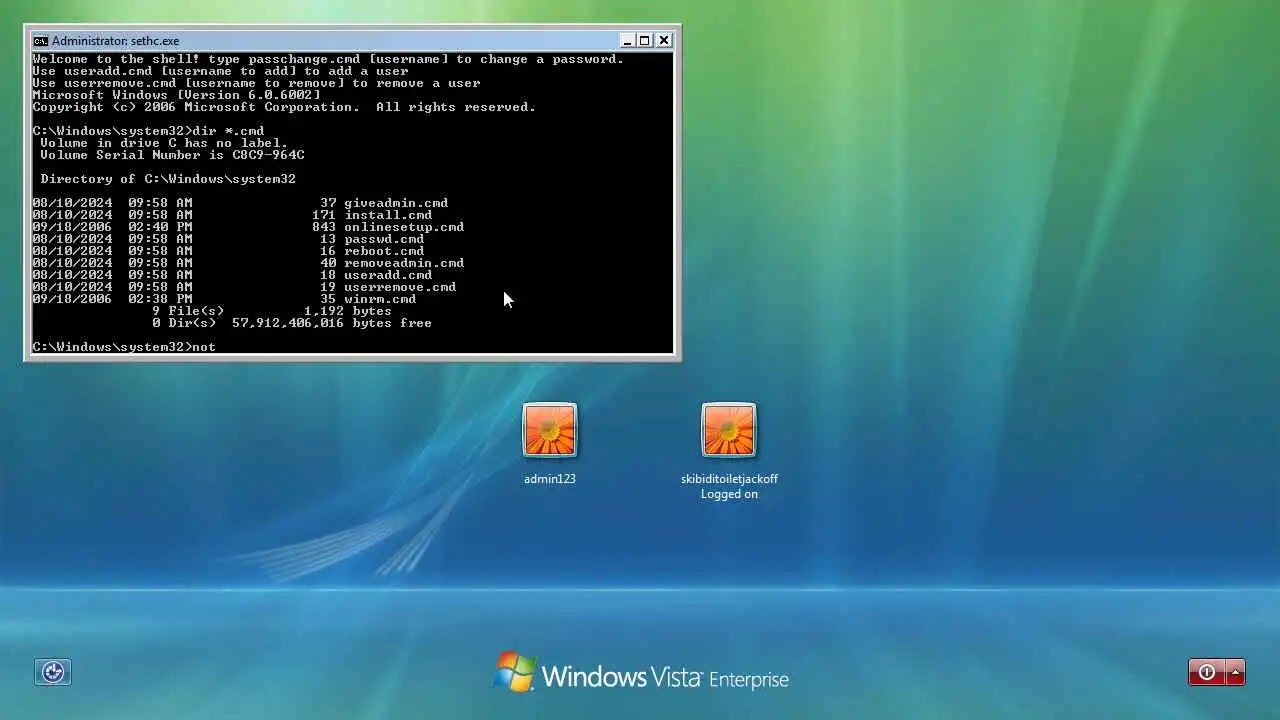Select the skibiditoiletjackoff user account picture
Screen dimensions: 1280x720
[x=729, y=430]
